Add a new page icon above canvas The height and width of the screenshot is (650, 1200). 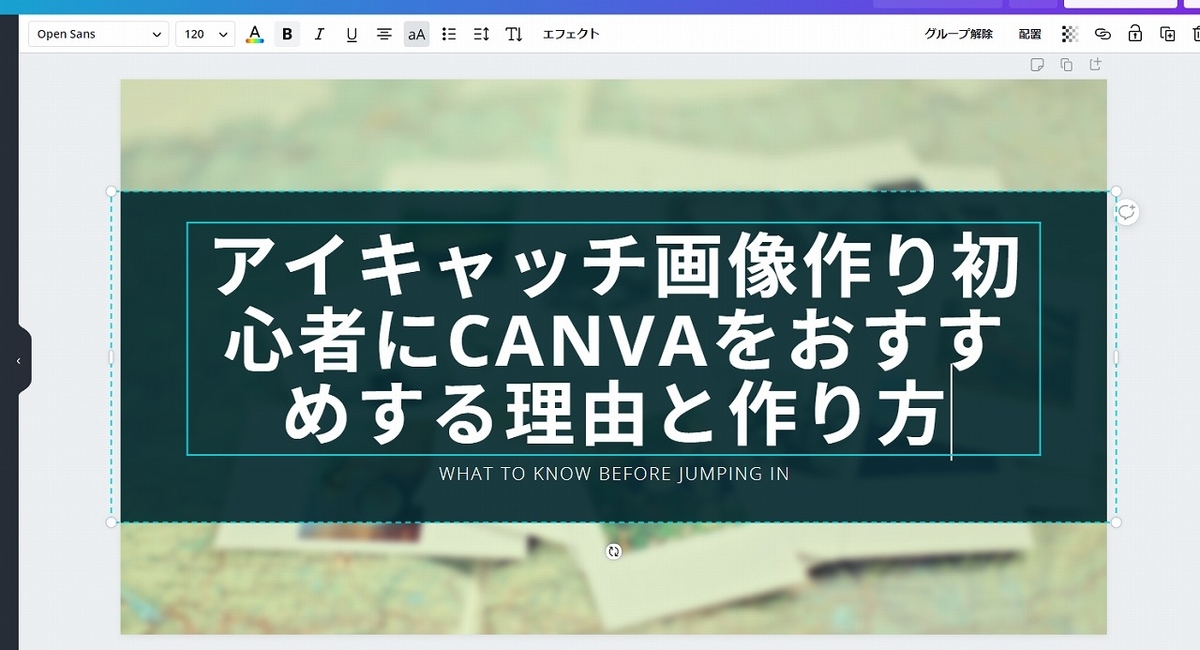[1095, 65]
